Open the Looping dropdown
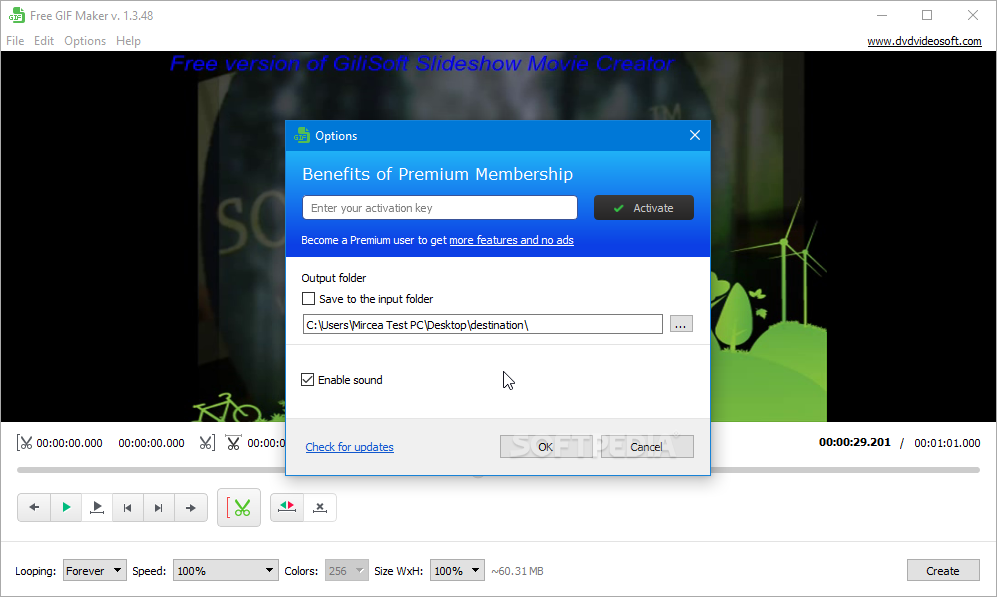The height and width of the screenshot is (597, 997). (95, 571)
